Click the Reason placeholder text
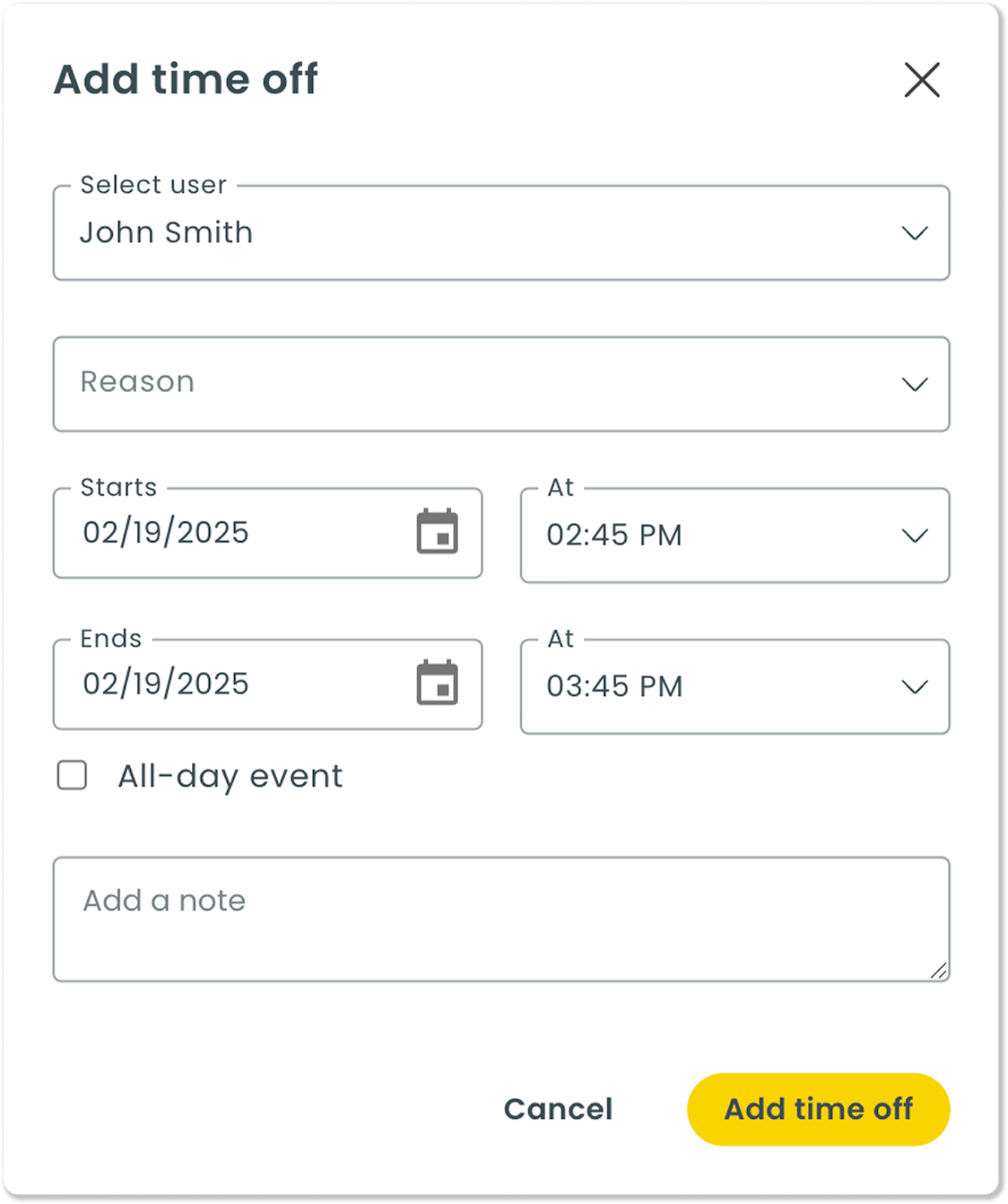Viewport: 1008px width, 1204px height. (138, 382)
